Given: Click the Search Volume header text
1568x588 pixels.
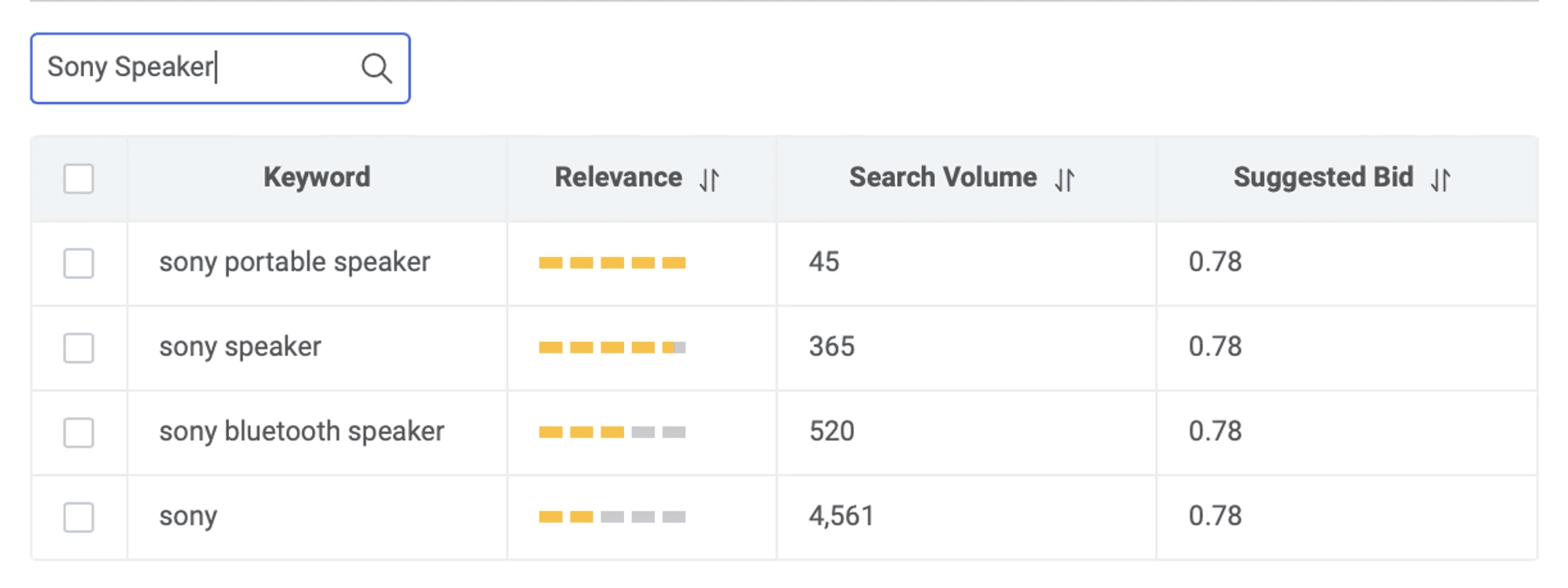Looking at the screenshot, I should 942,177.
